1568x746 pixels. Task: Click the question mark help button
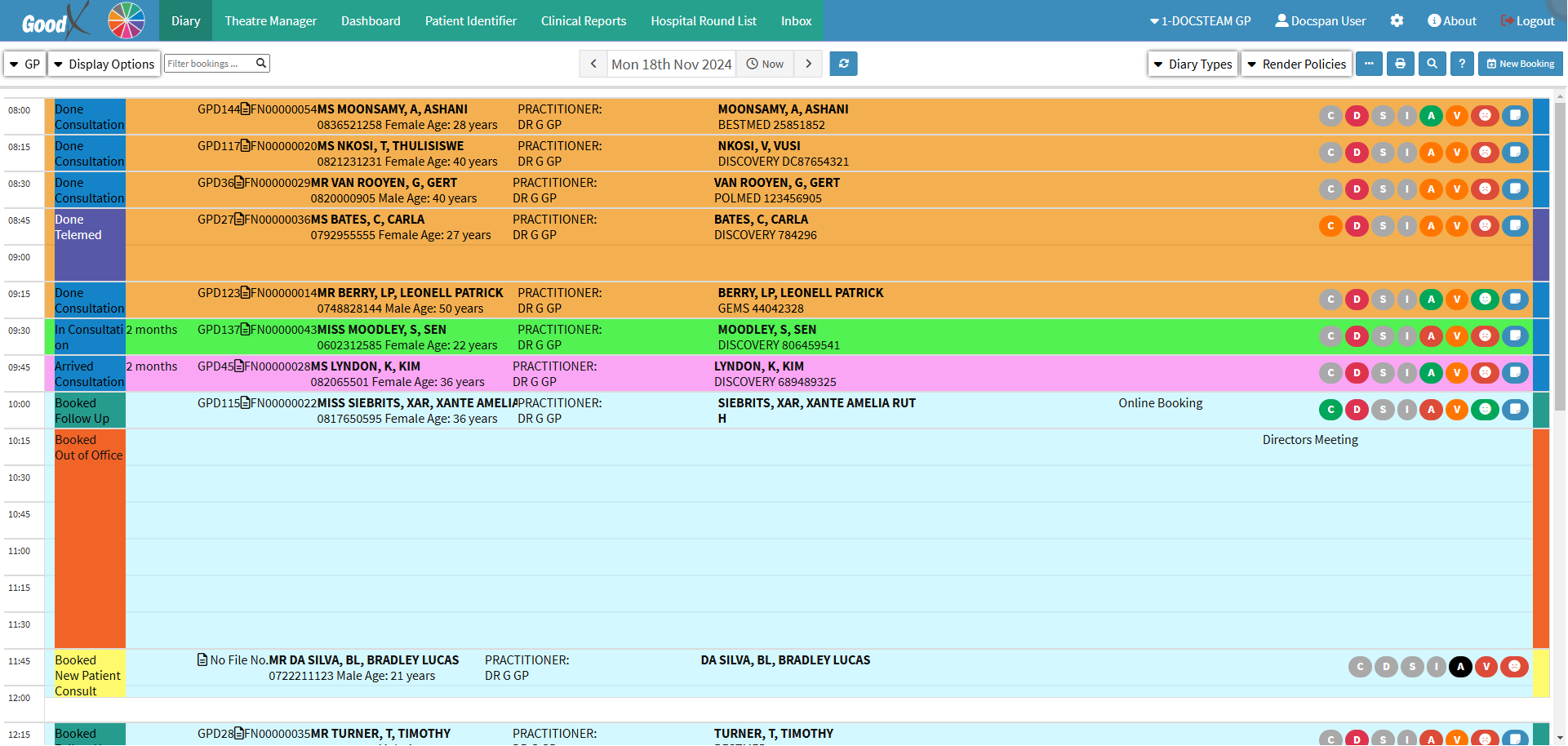click(x=1462, y=64)
